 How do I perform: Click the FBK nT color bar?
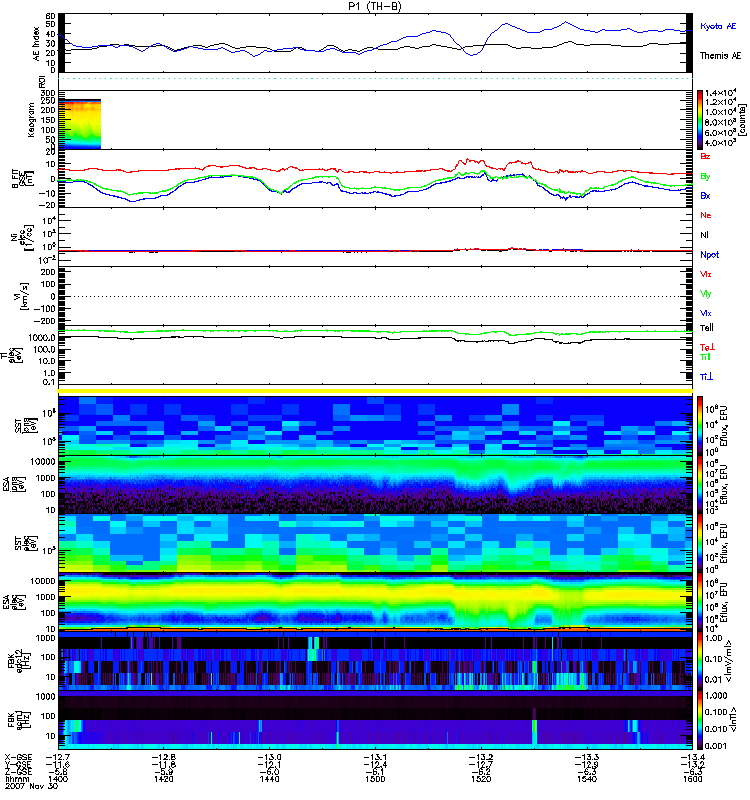point(700,720)
